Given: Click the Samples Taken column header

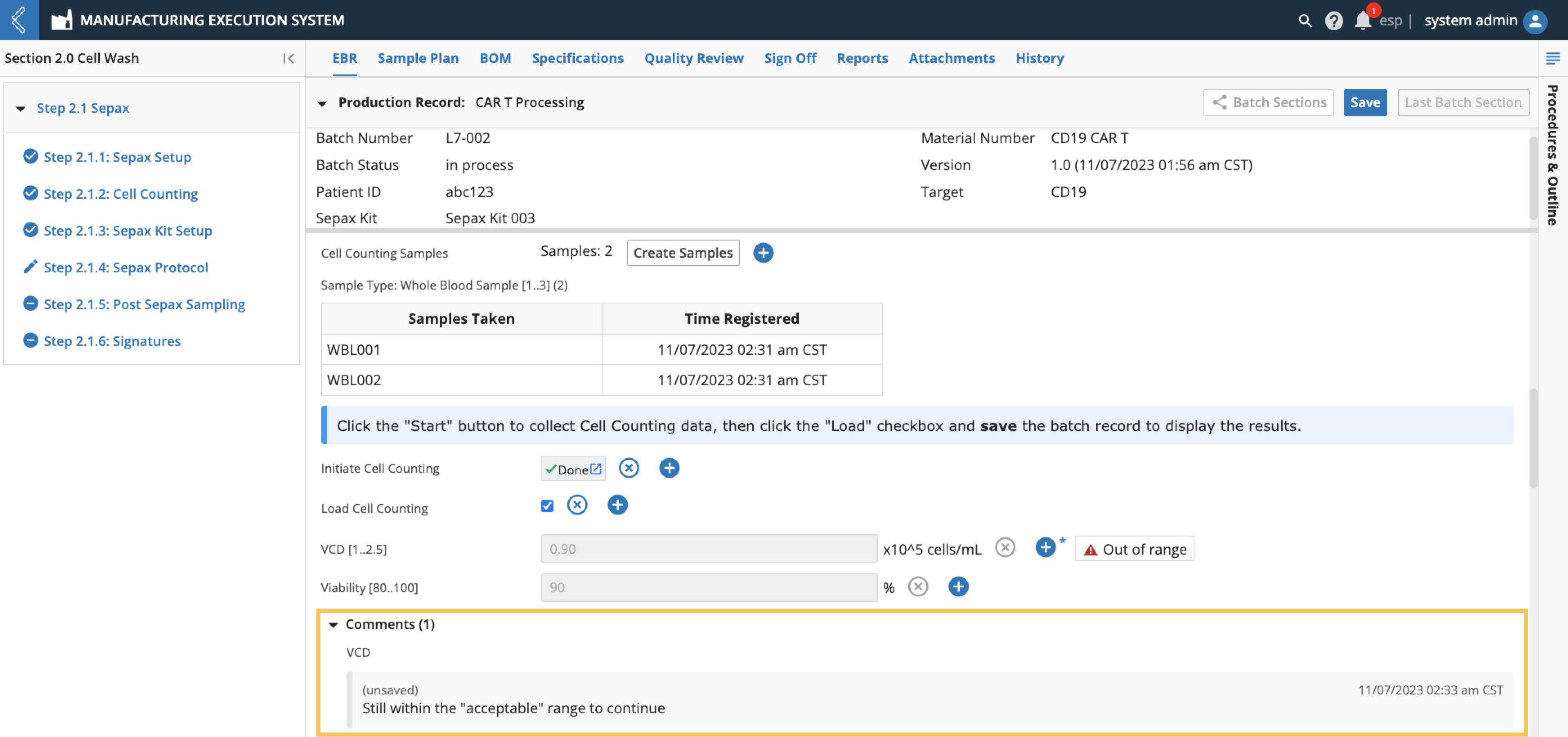Looking at the screenshot, I should (461, 319).
